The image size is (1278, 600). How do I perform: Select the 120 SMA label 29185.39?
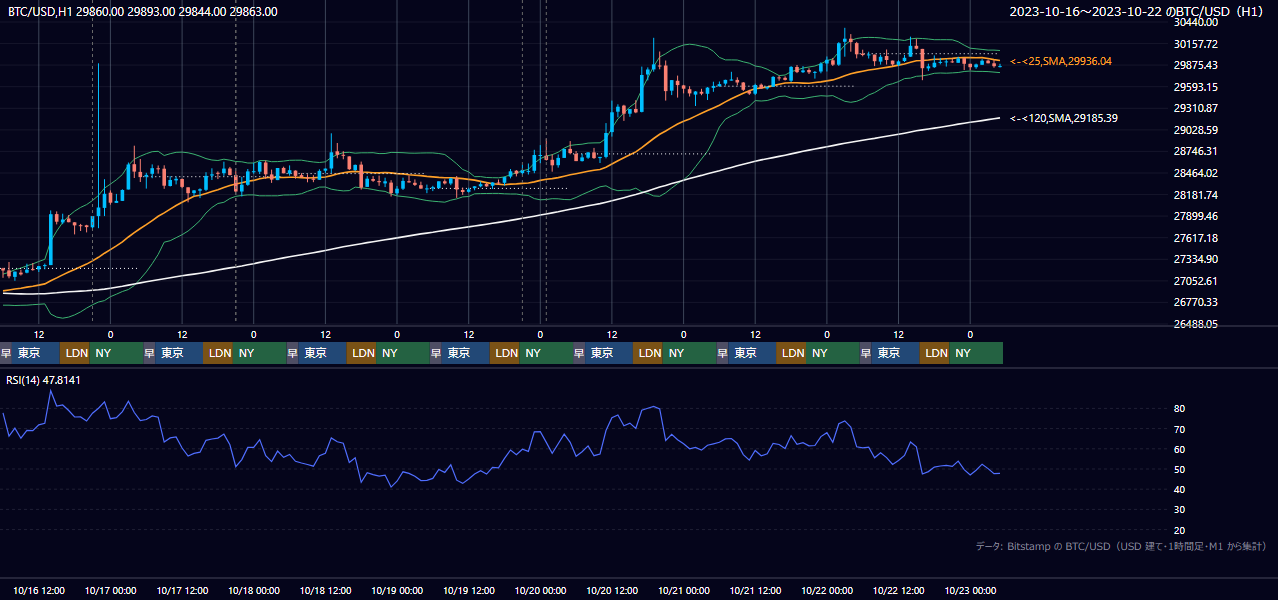(1064, 118)
